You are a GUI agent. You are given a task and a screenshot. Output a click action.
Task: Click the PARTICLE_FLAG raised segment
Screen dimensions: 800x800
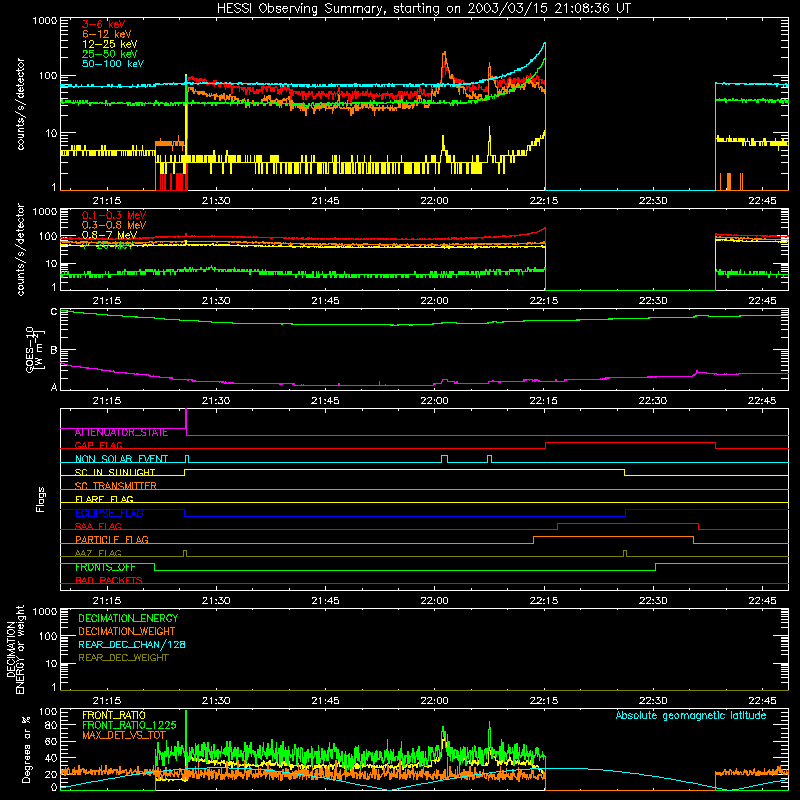point(613,537)
